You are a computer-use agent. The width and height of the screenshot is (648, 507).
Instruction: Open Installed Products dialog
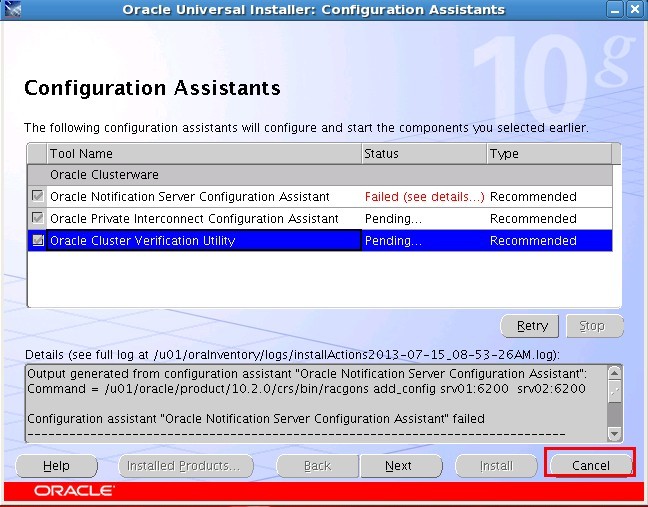pos(186,466)
